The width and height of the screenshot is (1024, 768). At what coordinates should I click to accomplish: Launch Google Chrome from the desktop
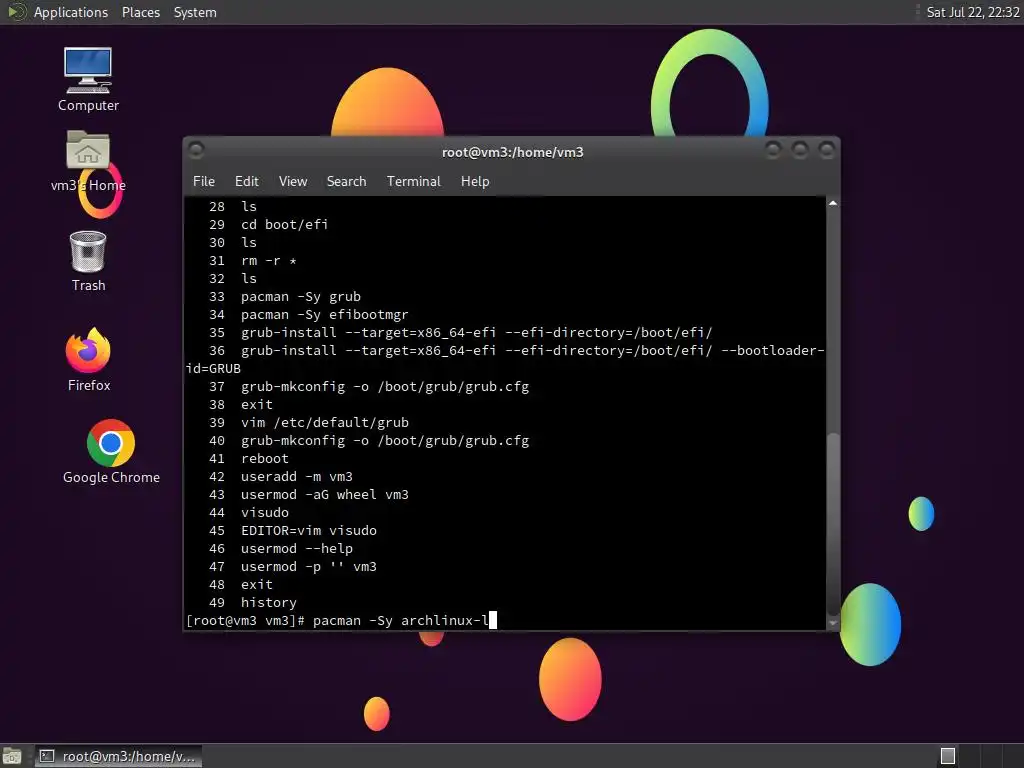[111, 452]
